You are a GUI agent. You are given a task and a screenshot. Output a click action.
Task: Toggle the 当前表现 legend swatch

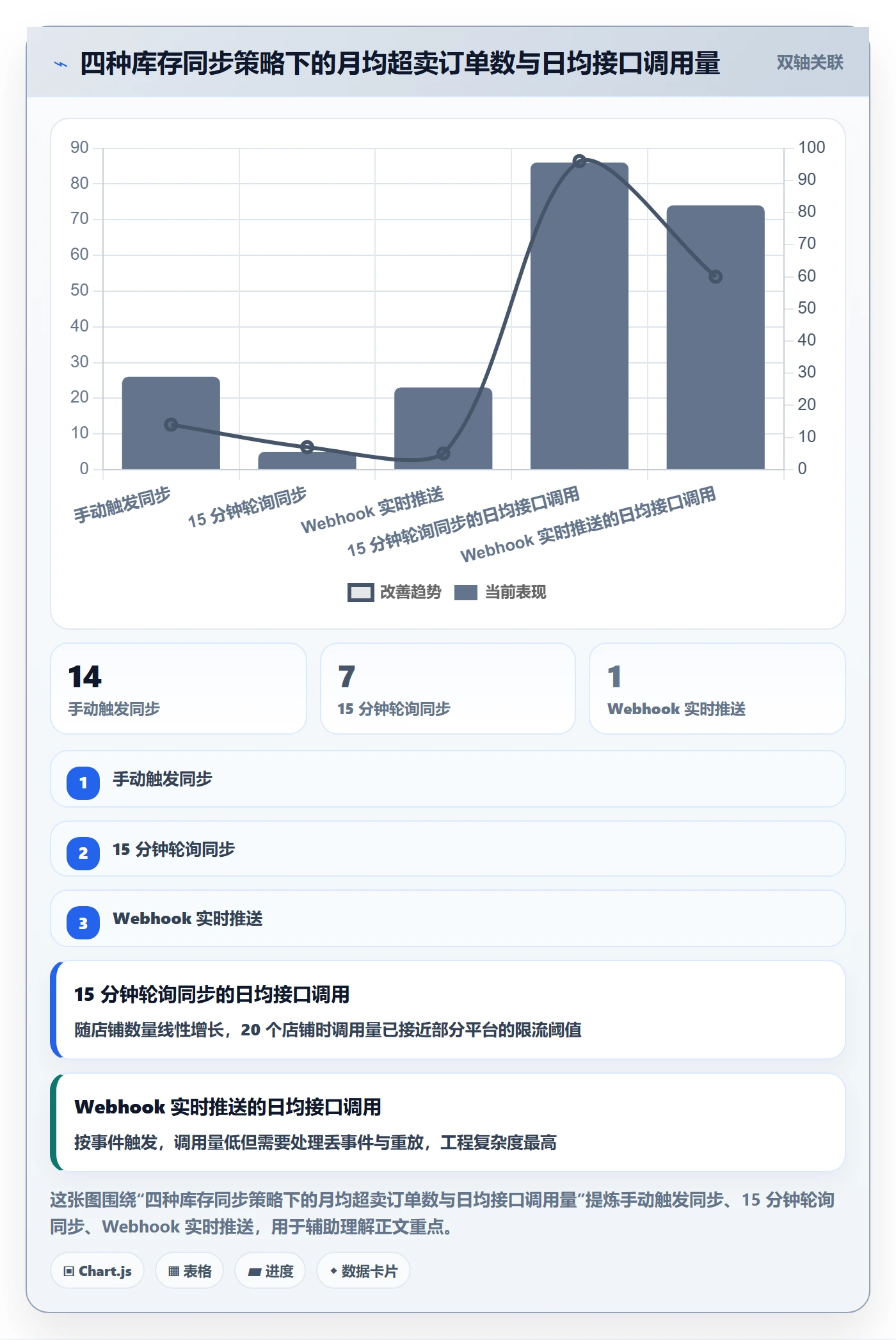[x=466, y=593]
